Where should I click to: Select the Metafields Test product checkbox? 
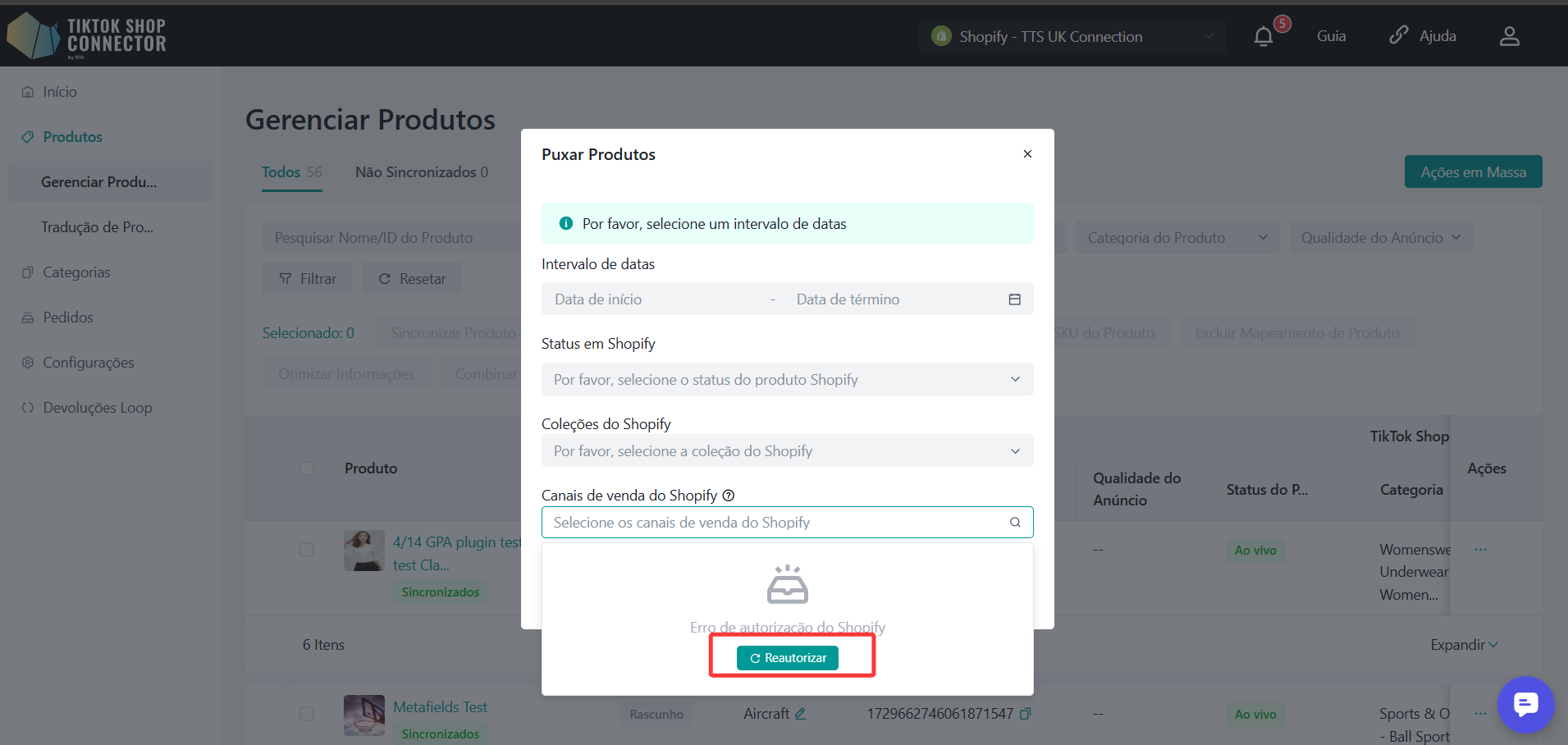[307, 714]
